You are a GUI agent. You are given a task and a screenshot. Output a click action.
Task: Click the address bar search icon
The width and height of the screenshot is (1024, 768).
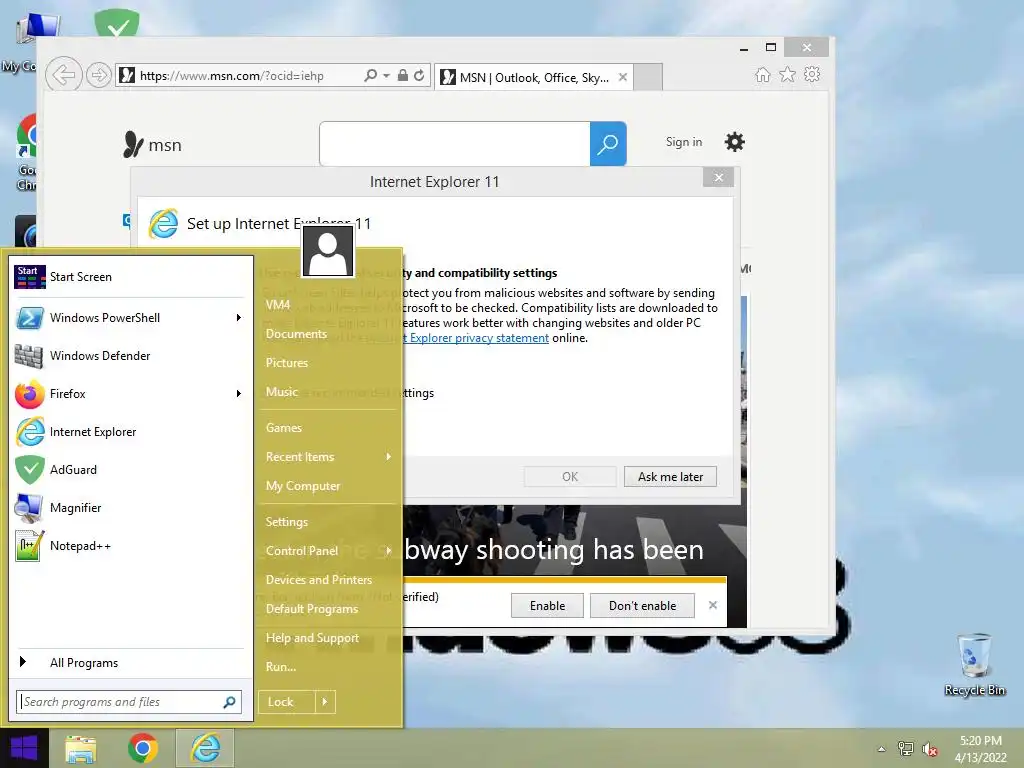[370, 76]
